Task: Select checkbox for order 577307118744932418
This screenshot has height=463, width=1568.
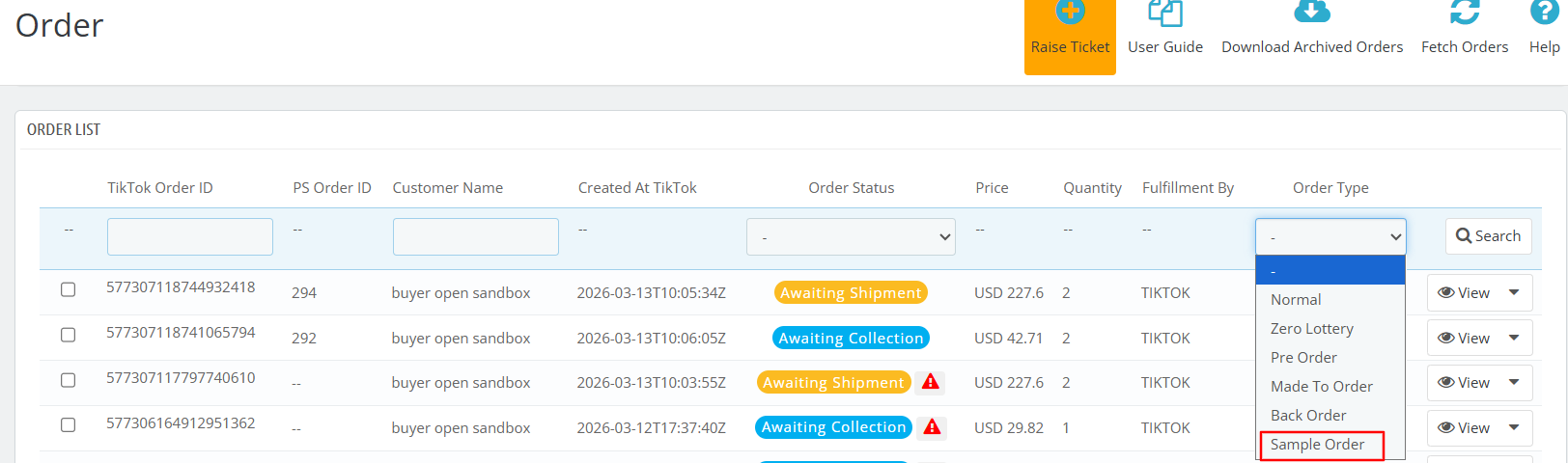Action: tap(69, 289)
